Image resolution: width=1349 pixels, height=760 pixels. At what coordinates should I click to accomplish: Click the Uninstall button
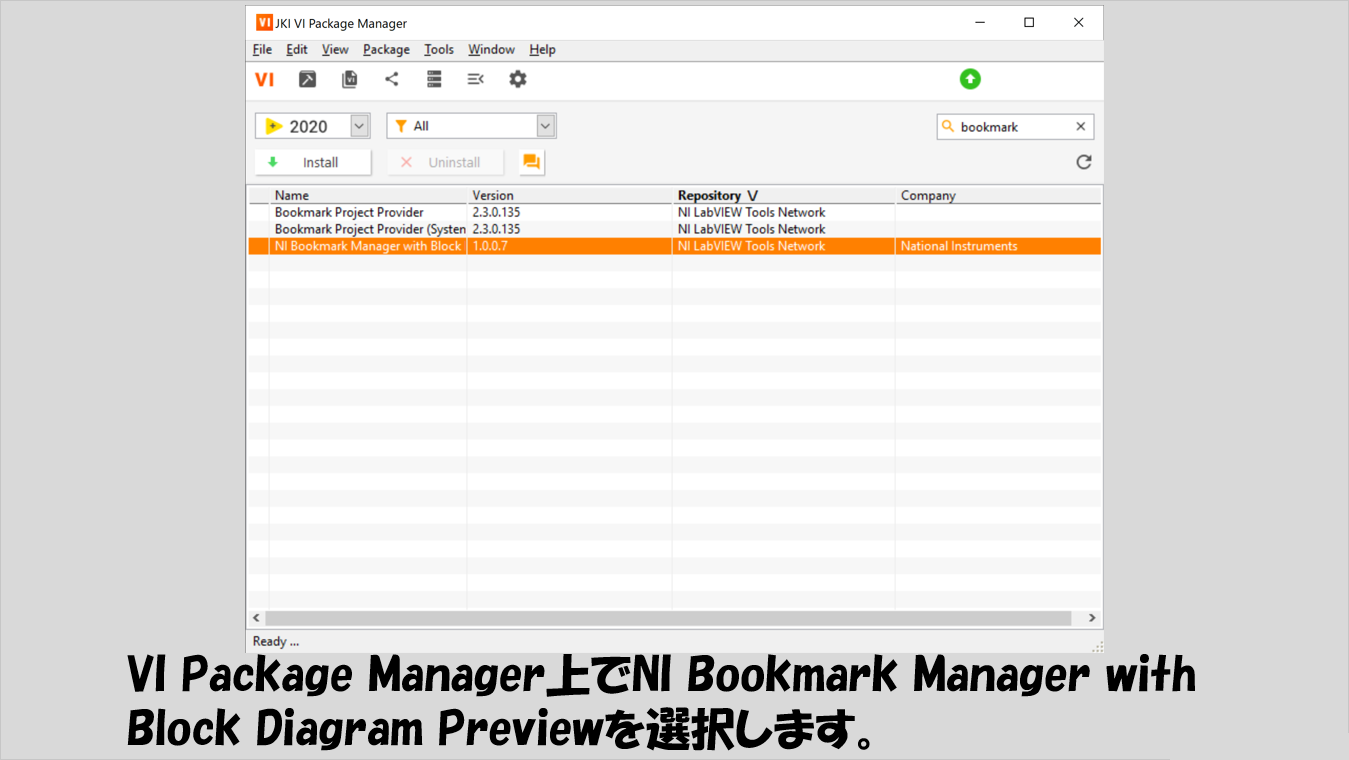pos(446,162)
